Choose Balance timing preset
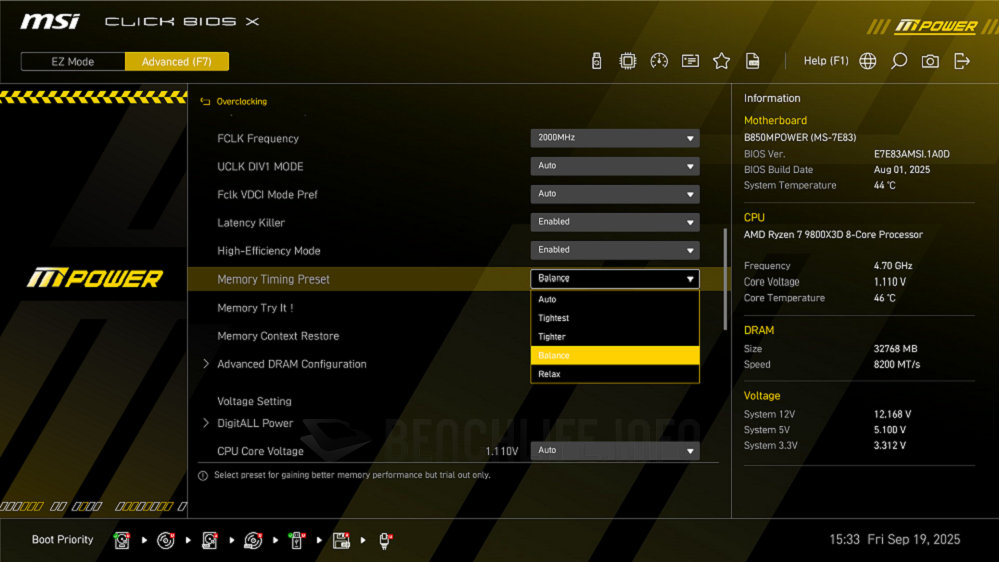Viewport: 1000px width, 562px height. pyautogui.click(x=615, y=355)
